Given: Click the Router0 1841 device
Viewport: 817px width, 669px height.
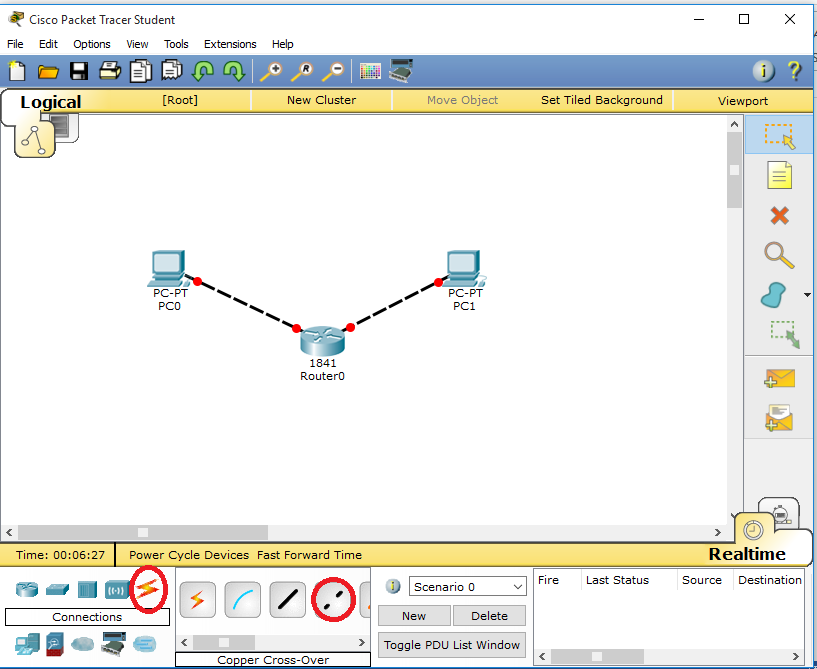Looking at the screenshot, I should pyautogui.click(x=323, y=341).
